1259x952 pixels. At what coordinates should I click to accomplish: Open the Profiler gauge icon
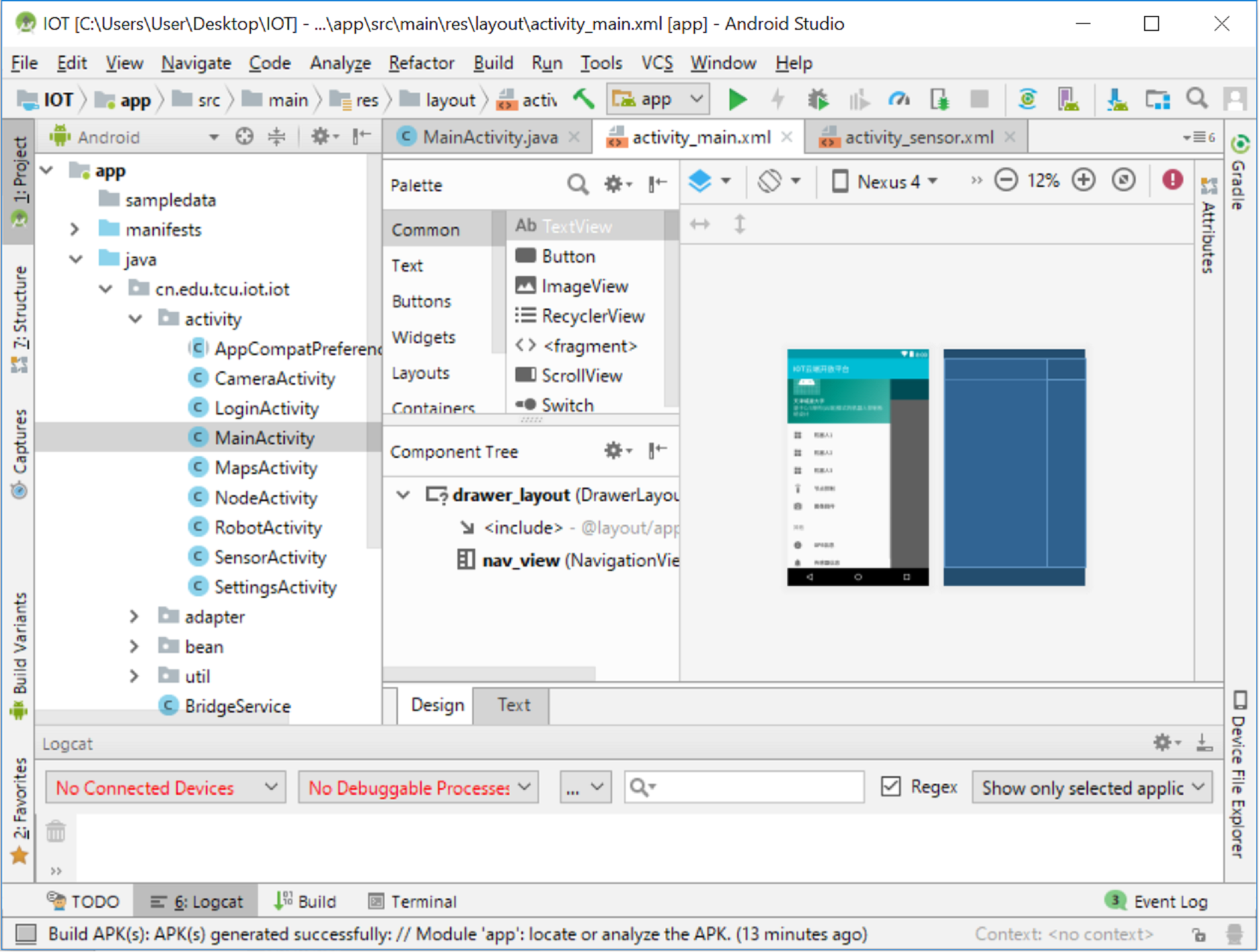pyautogui.click(x=899, y=100)
